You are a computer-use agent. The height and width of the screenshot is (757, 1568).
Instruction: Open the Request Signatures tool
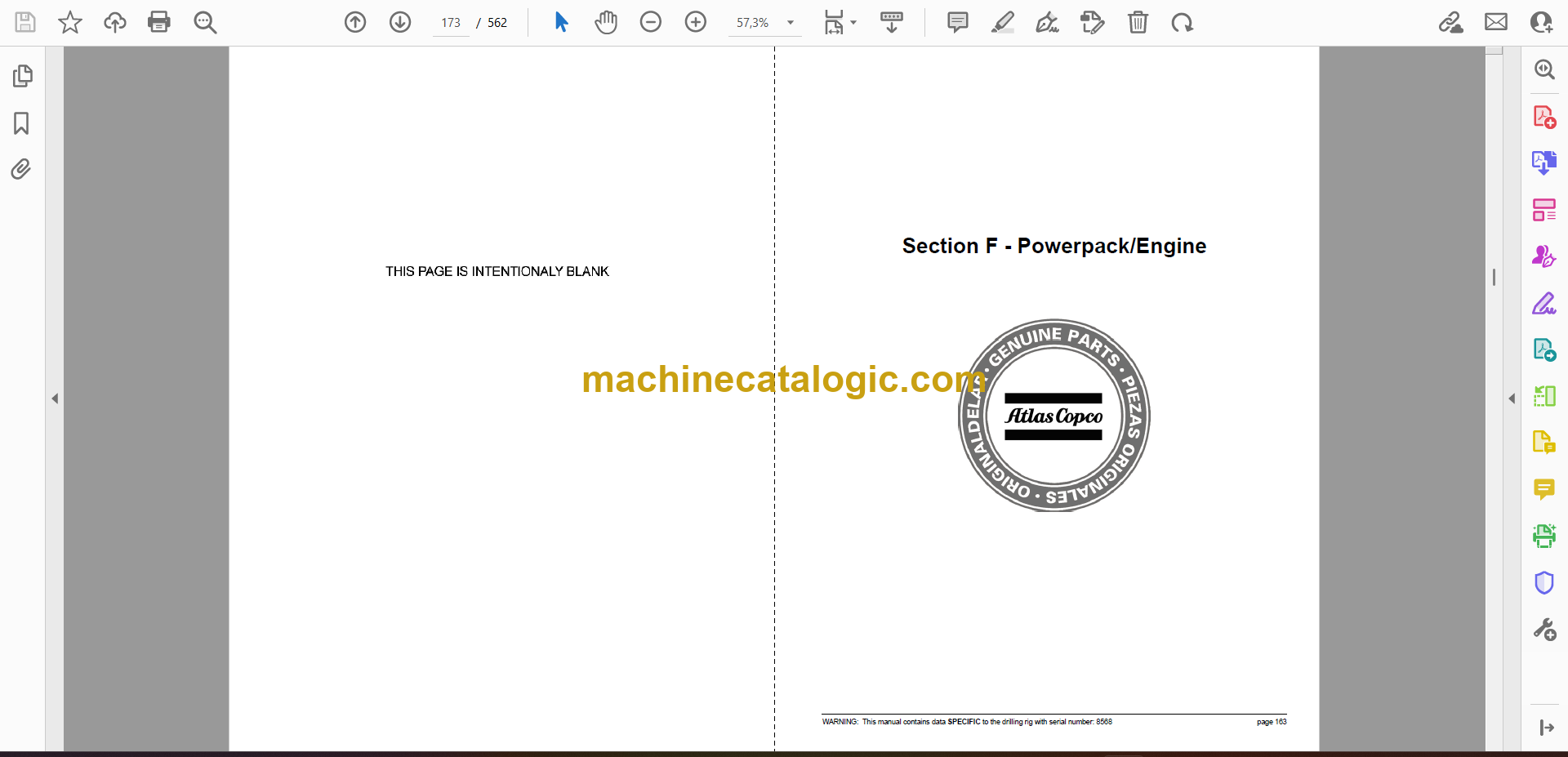1544,256
